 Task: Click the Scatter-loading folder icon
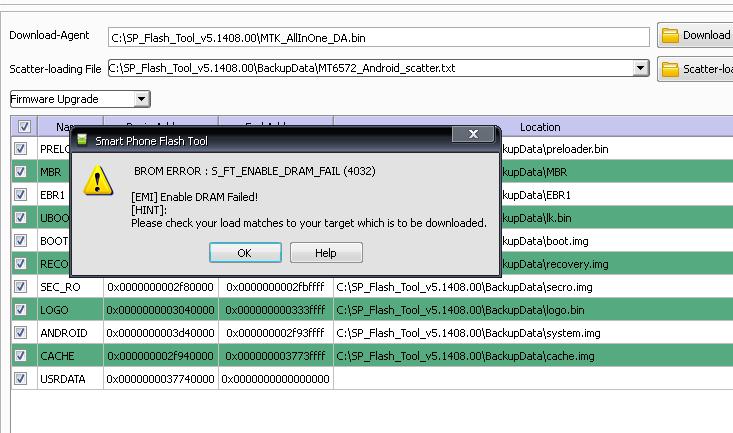670,69
